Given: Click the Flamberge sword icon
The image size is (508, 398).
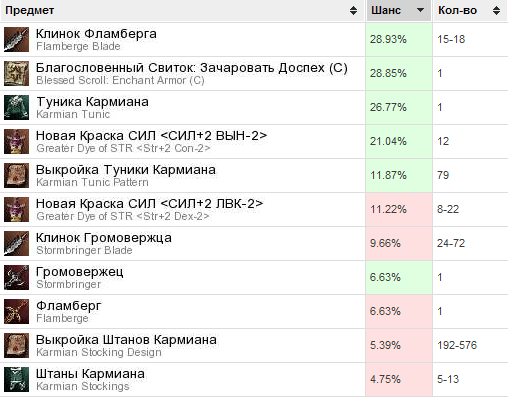Looking at the screenshot, I should [16, 312].
